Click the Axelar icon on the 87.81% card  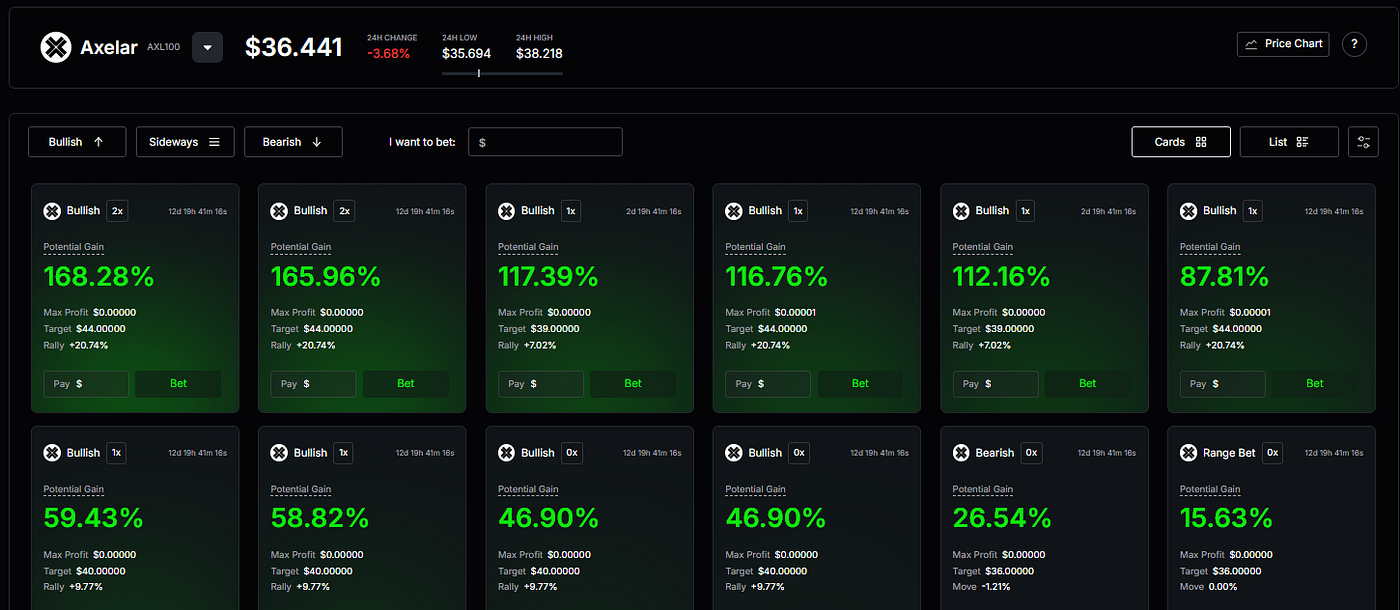(1188, 211)
